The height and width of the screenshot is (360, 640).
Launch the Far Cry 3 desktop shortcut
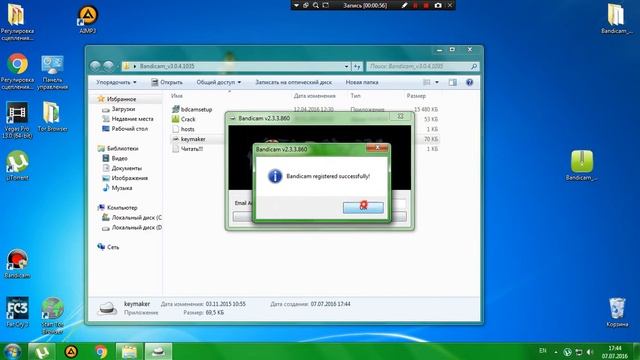pyautogui.click(x=17, y=312)
